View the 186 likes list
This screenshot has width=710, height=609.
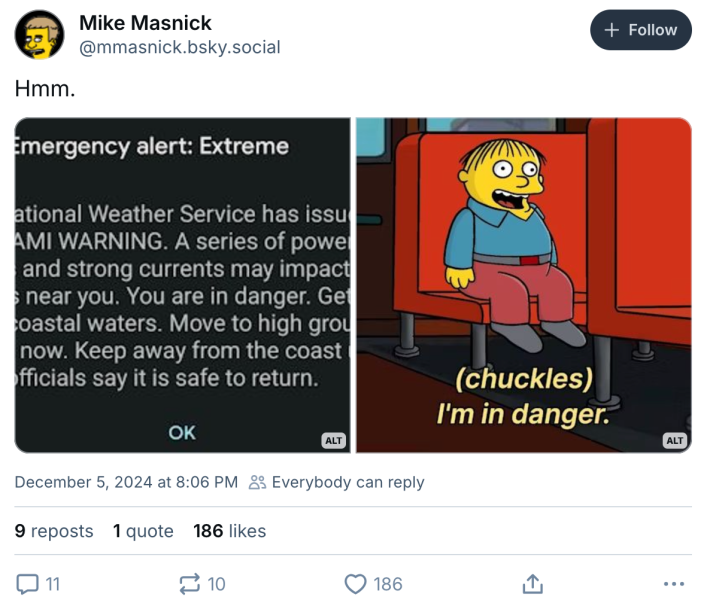(x=230, y=531)
